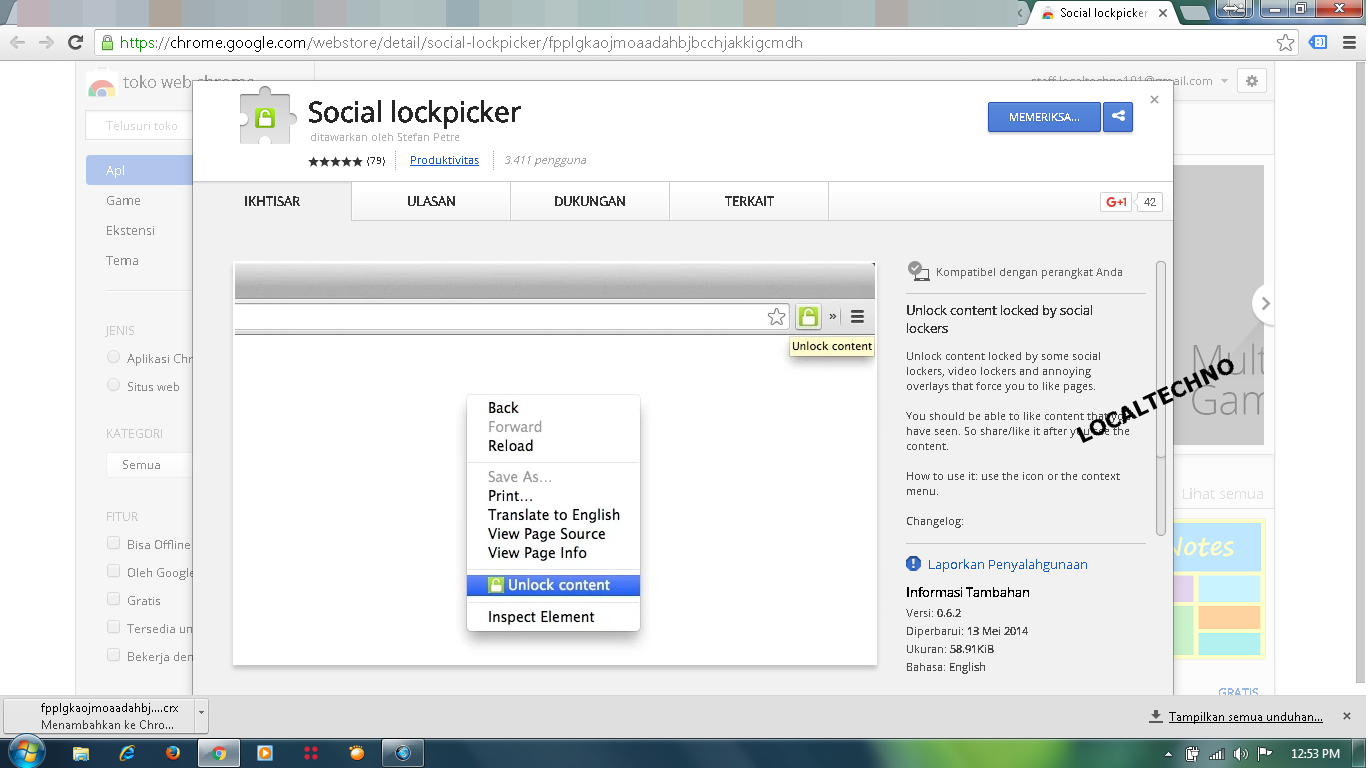
Task: Click the Social lockpicker puzzle-piece icon
Action: coord(265,118)
